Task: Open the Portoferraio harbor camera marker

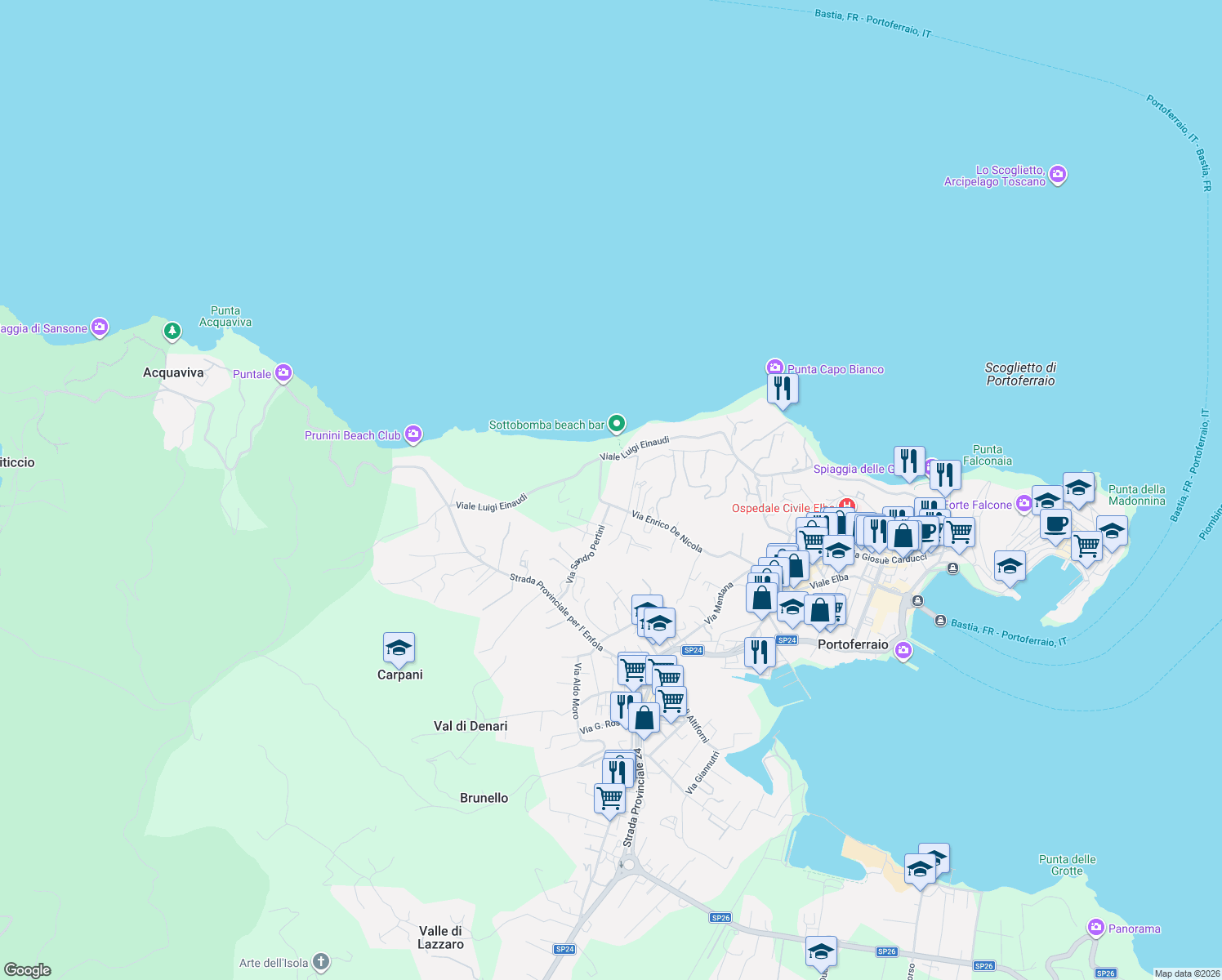Action: point(903,651)
